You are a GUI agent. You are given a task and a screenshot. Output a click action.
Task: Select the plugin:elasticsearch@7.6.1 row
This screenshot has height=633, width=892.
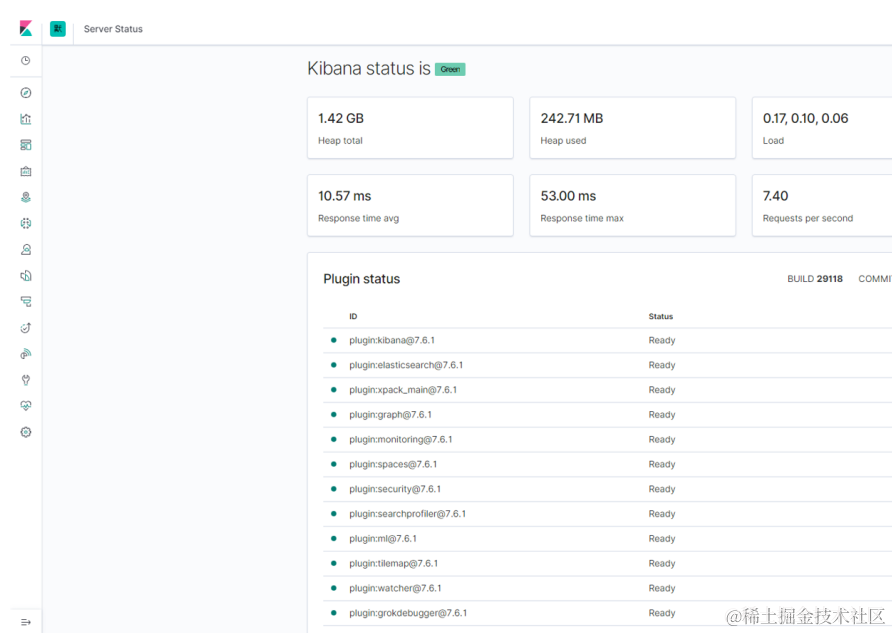pyautogui.click(x=608, y=365)
